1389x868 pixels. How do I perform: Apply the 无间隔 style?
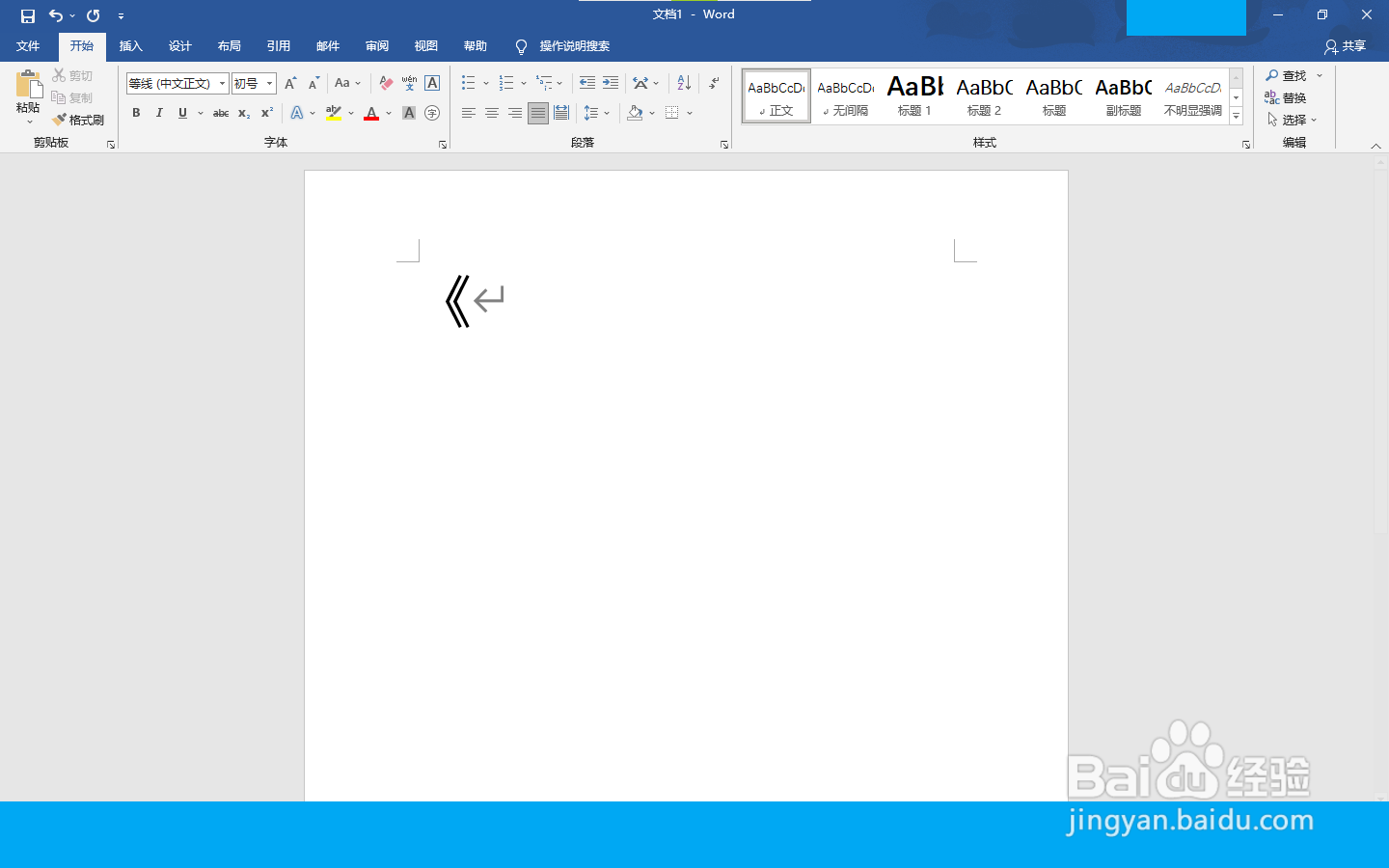(845, 96)
